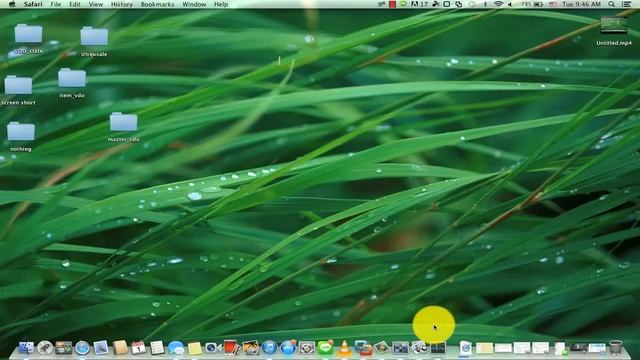Click the Time Machine menu bar icon
The height and width of the screenshot is (360, 640).
(472, 4)
